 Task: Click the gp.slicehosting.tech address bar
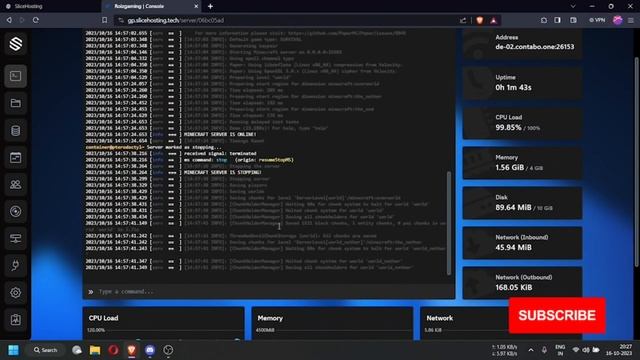pyautogui.click(x=286, y=20)
